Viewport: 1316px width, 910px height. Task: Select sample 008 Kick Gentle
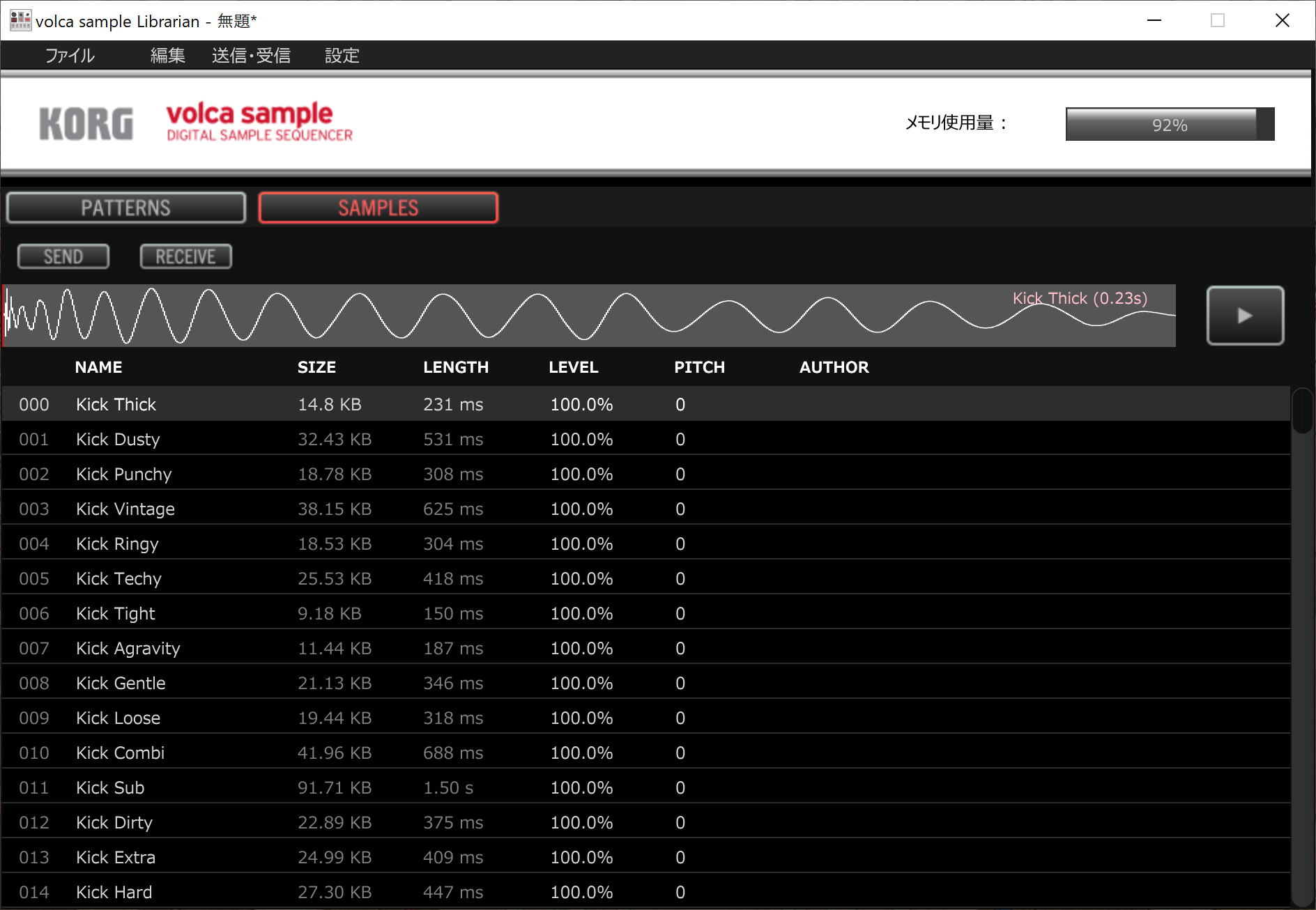(x=646, y=683)
